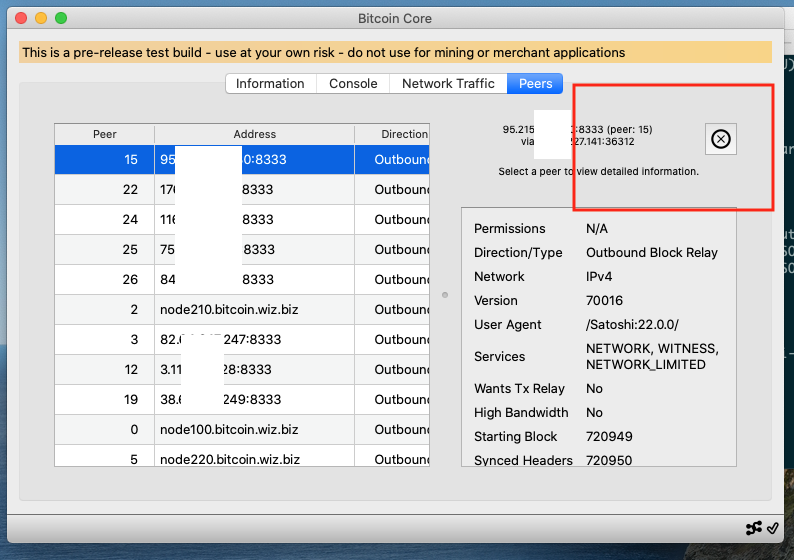The height and width of the screenshot is (560, 794).
Task: Click the Synced Headers value 720950
Action: click(609, 460)
